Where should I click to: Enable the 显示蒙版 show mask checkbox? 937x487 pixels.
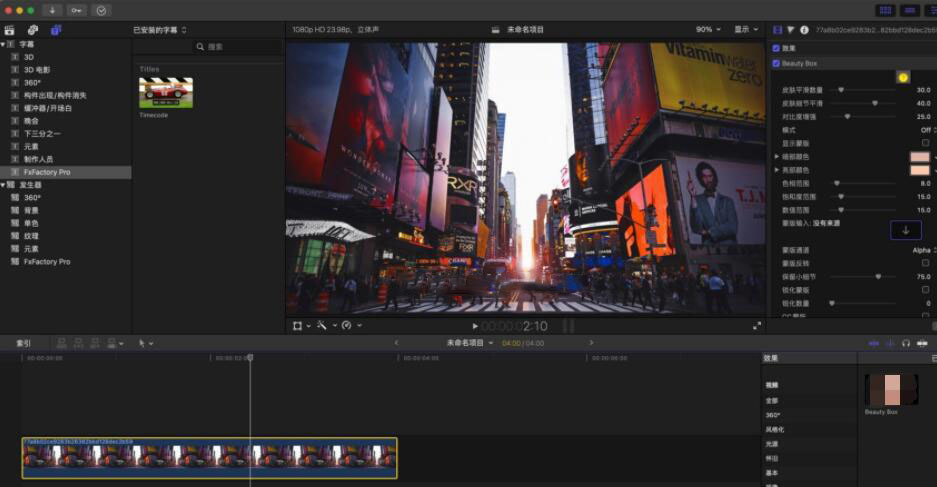(x=925, y=143)
